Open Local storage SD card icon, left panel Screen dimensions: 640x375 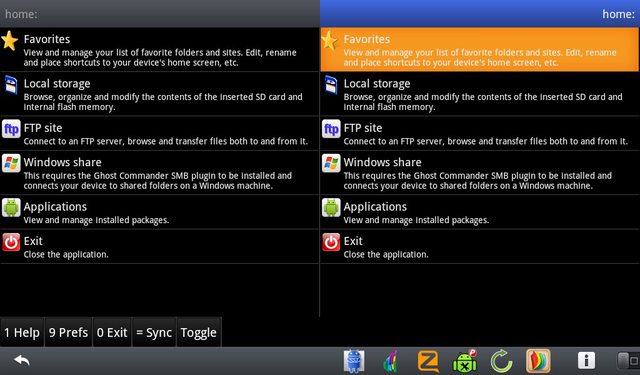tap(11, 86)
